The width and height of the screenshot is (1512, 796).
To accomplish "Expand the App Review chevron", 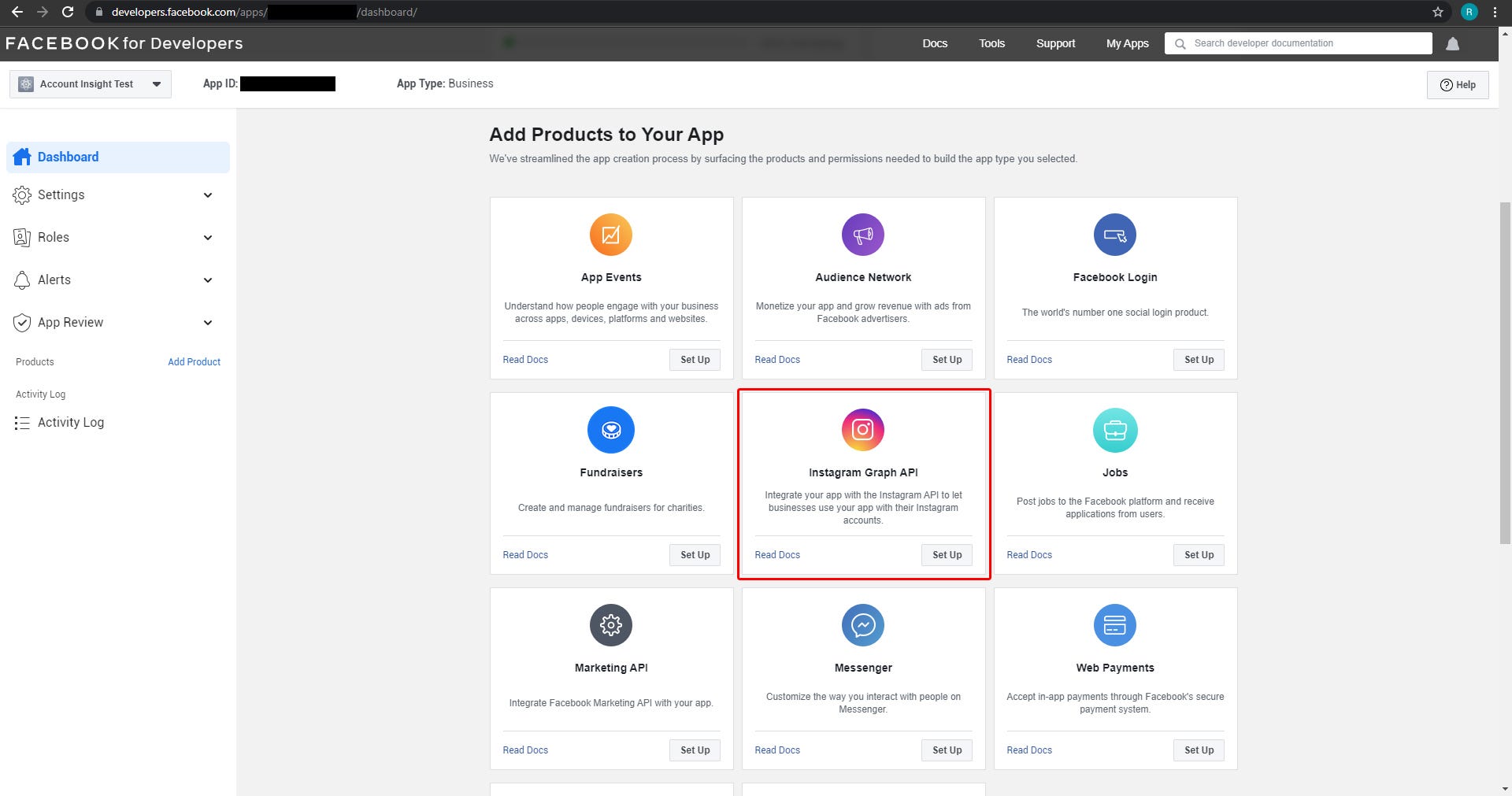I will click(x=208, y=323).
